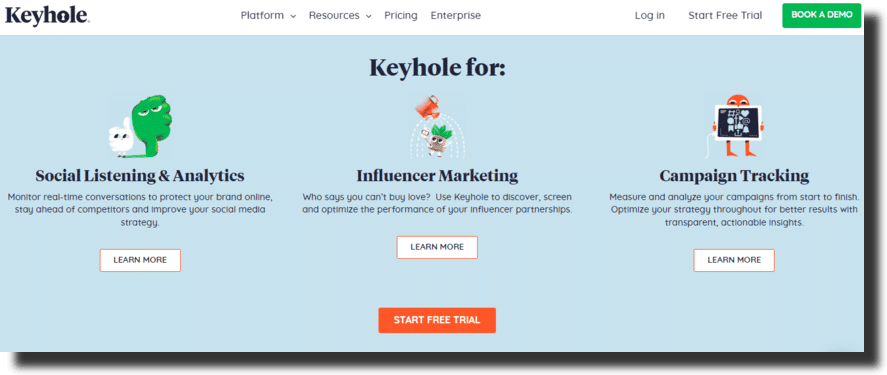Image resolution: width=887 pixels, height=375 pixels.
Task: Go to the Pricing page
Action: tap(401, 15)
